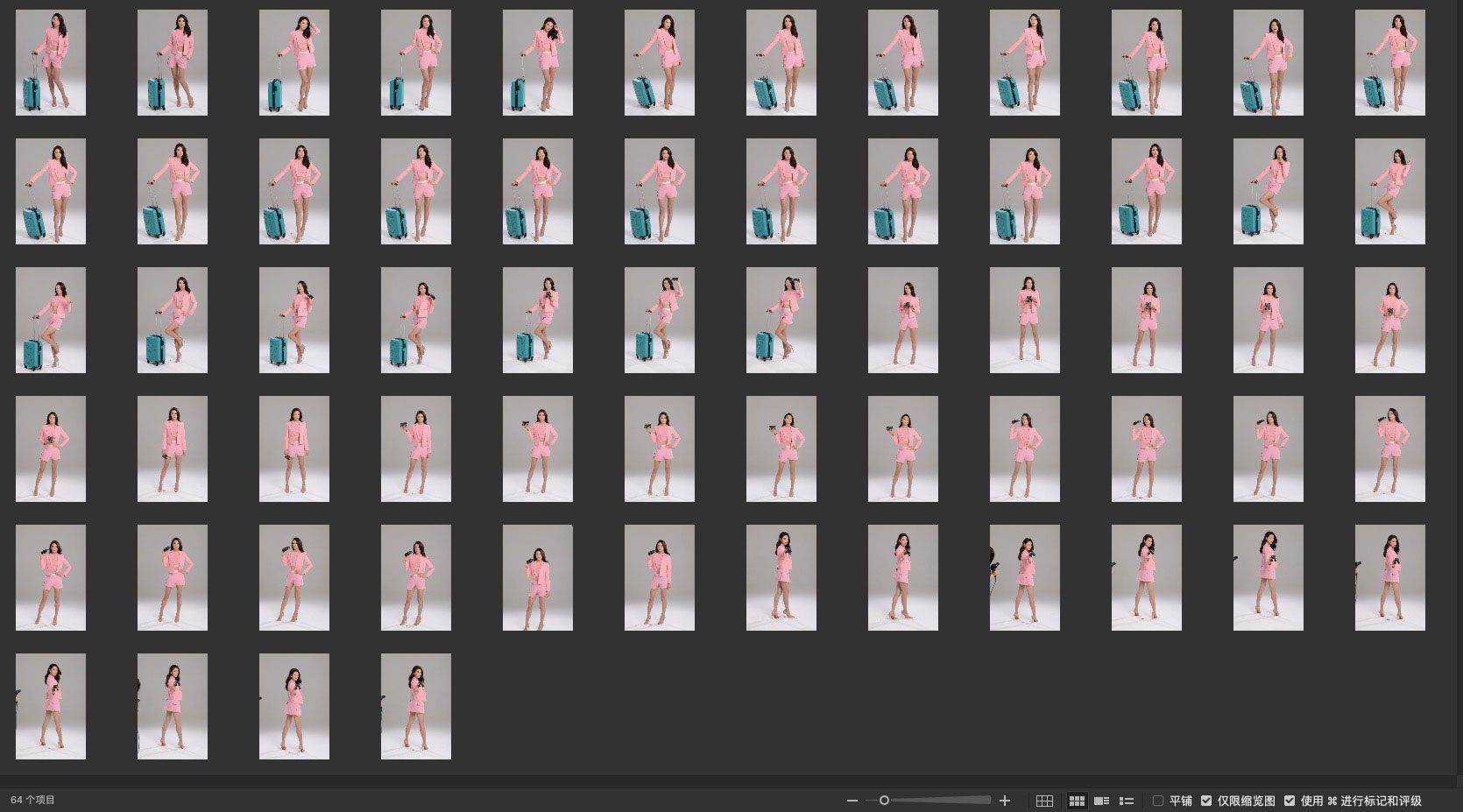Image resolution: width=1463 pixels, height=812 pixels.
Task: Select the very first thumbnail in the grid
Action: (51, 62)
